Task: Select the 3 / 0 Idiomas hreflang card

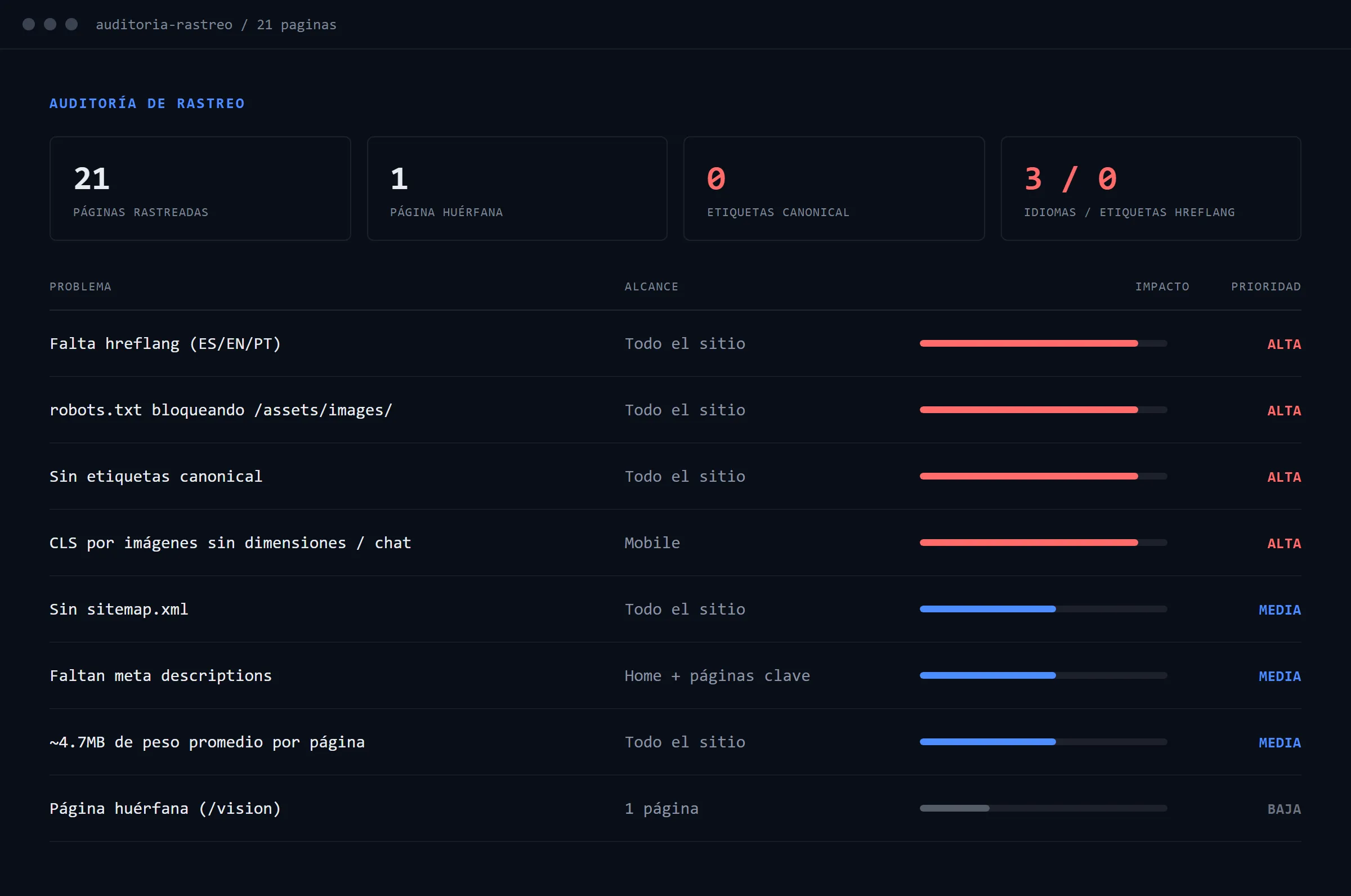Action: 1151,189
